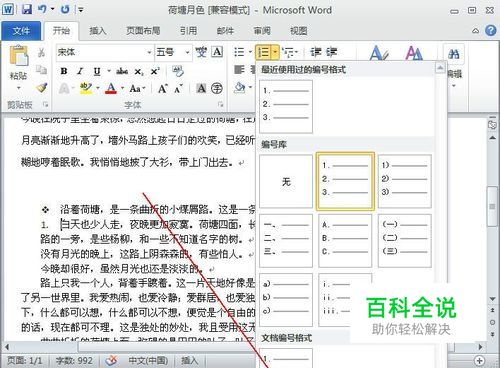Select the a) b) c) numbering format
500x368 pixels.
pos(286,300)
